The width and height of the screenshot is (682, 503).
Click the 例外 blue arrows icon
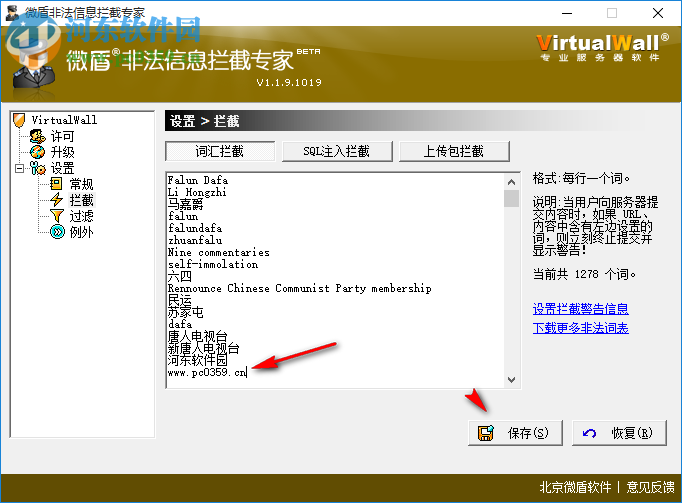pyautogui.click(x=57, y=232)
